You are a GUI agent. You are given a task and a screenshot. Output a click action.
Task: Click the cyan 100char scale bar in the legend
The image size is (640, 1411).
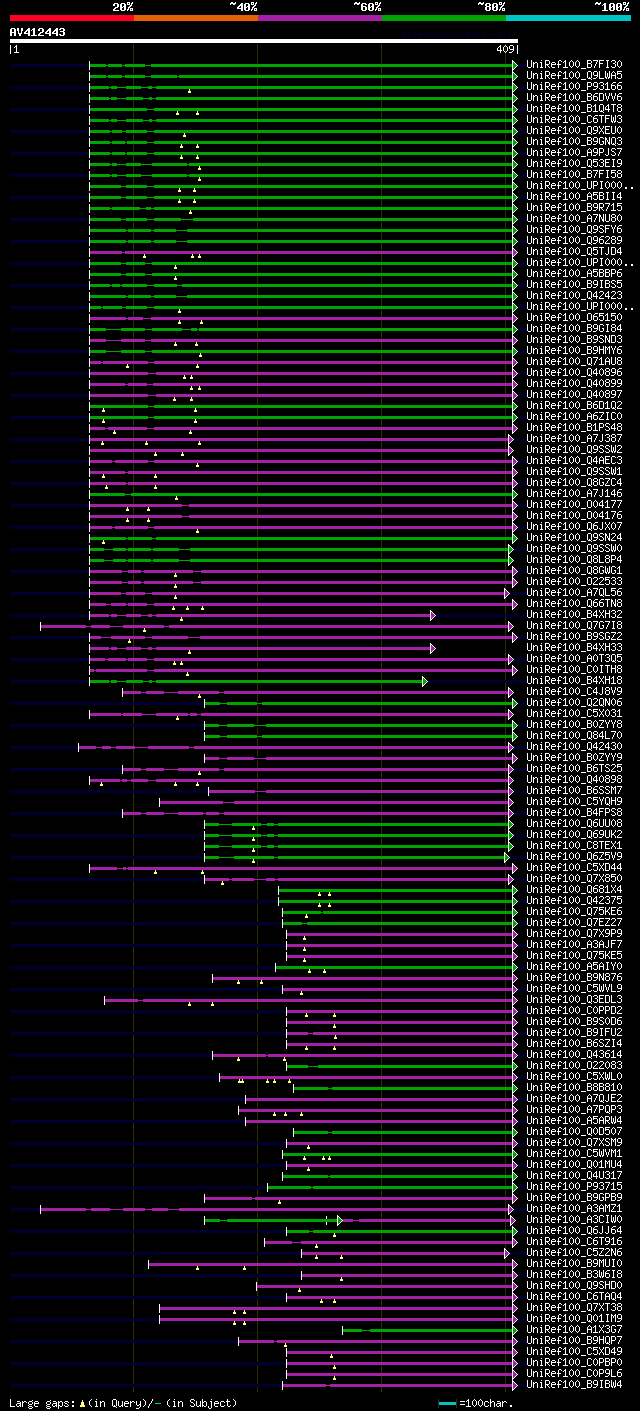tap(448, 1403)
